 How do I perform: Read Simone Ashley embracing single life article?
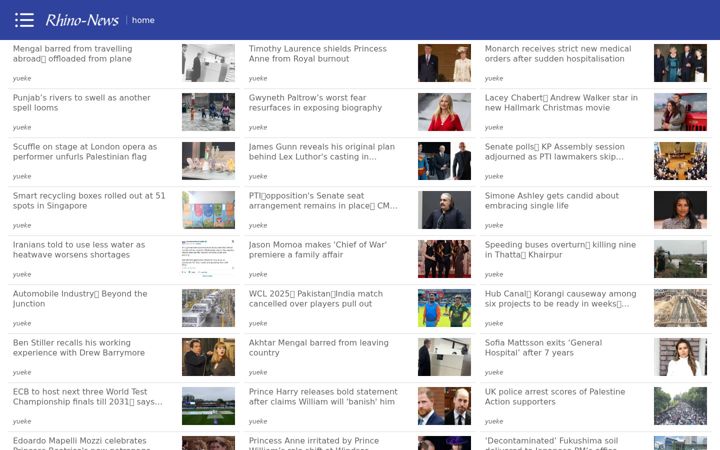(x=552, y=201)
